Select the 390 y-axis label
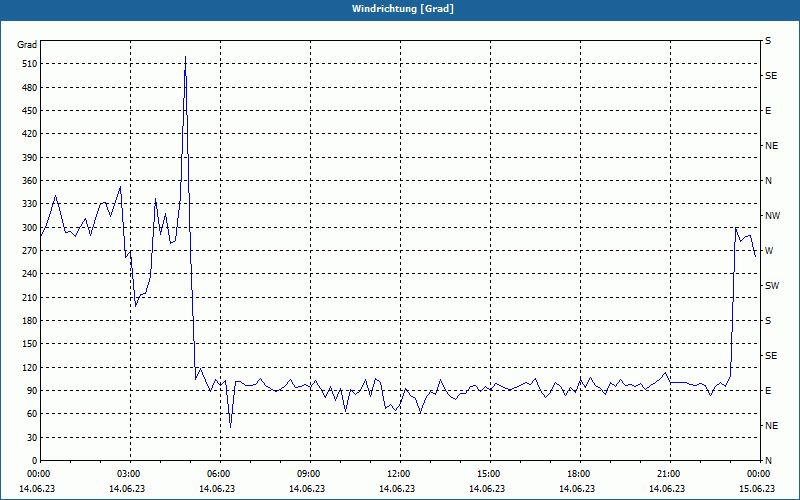The width and height of the screenshot is (800, 500). pos(30,158)
